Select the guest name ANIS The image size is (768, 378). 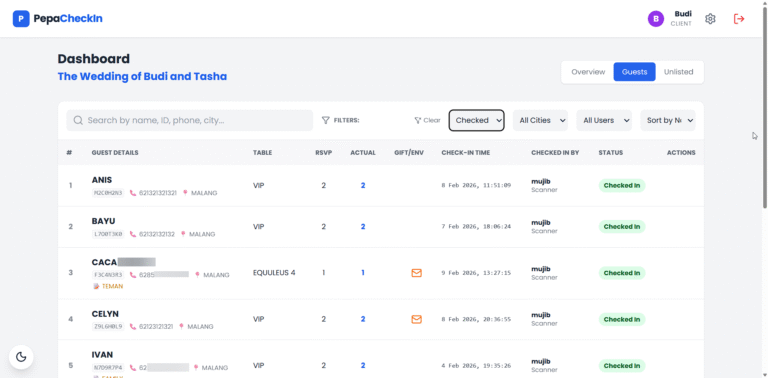[102, 180]
